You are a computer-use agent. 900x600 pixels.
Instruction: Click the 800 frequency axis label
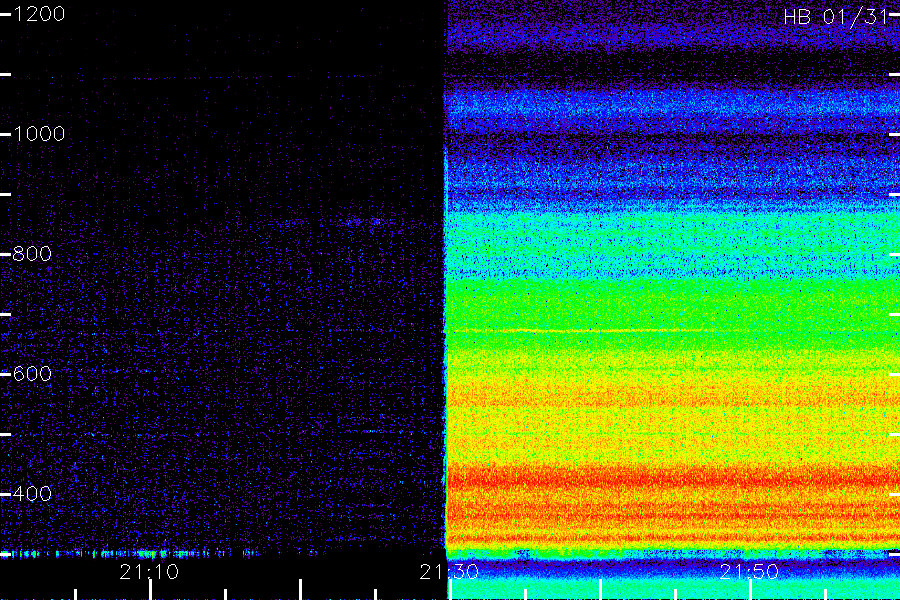point(32,254)
